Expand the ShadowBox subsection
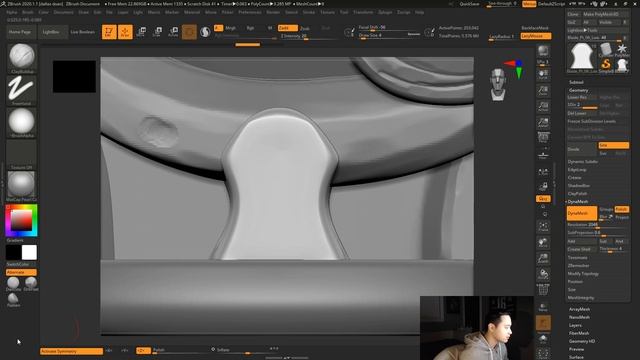Image resolution: width=640 pixels, height=360 pixels. click(578, 186)
